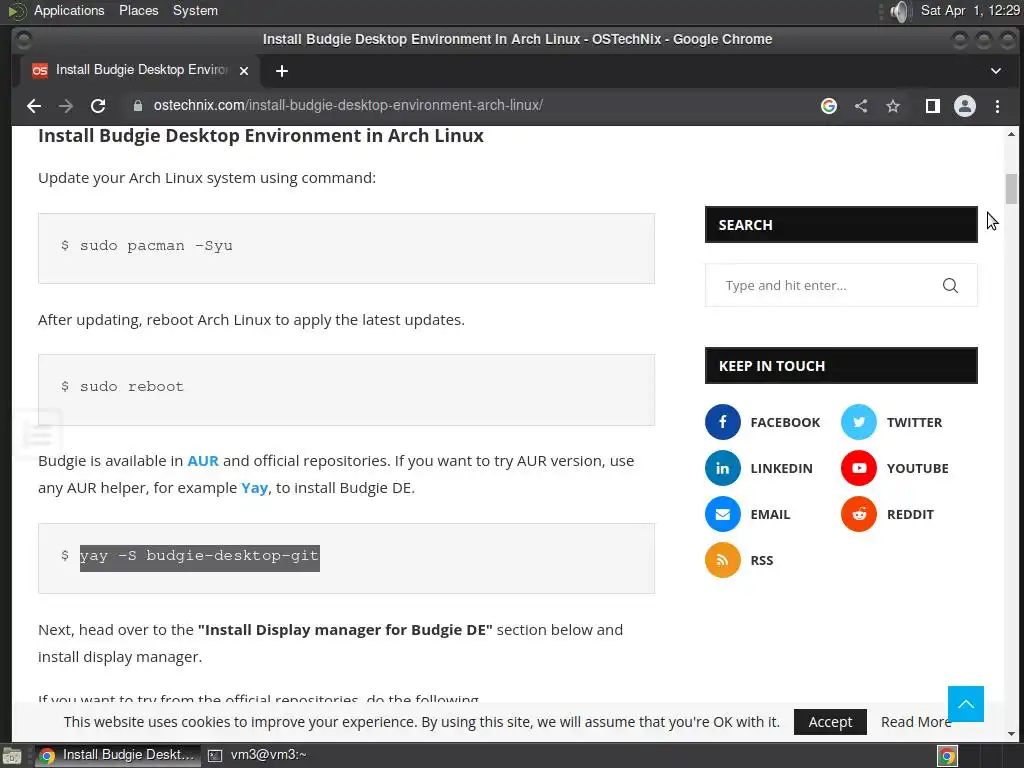Open the Read More cookie link

(x=916, y=722)
